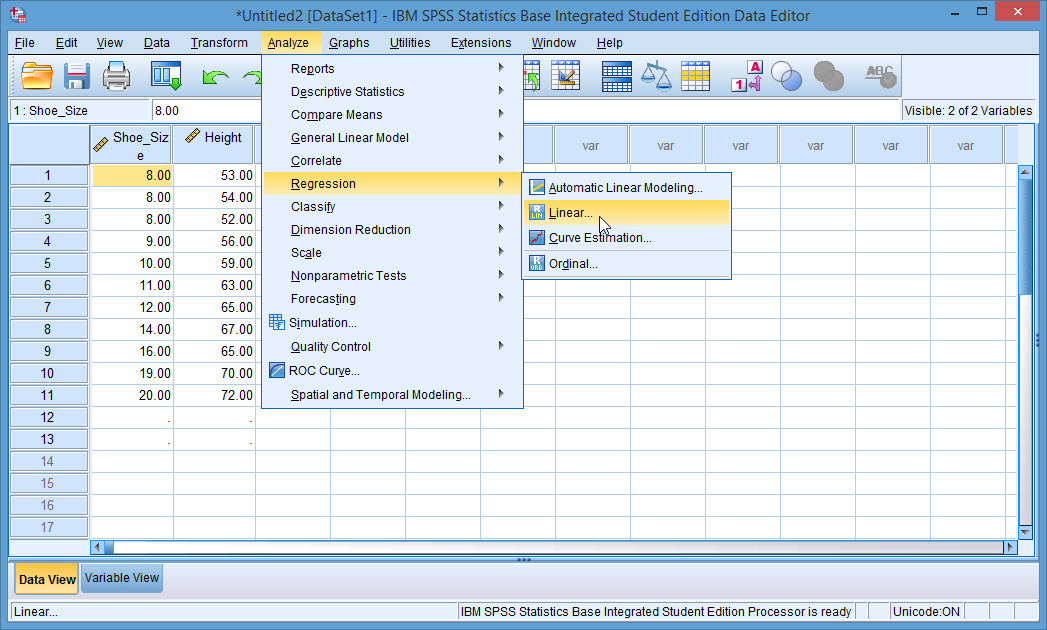Viewport: 1047px width, 630px height.
Task: Undo the last action
Action: tap(215, 77)
